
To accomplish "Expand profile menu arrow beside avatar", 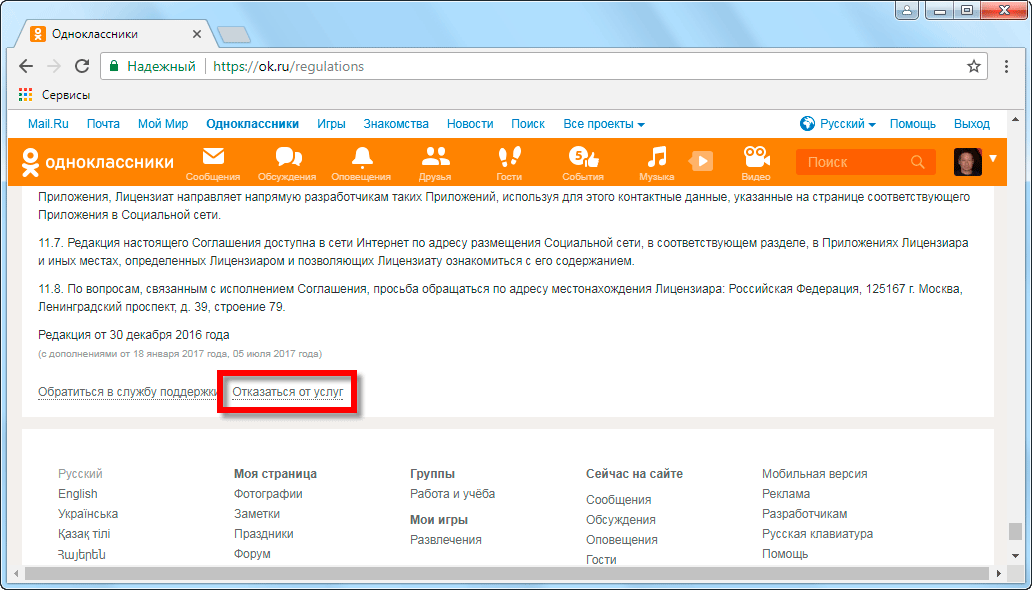I will click(x=993, y=159).
